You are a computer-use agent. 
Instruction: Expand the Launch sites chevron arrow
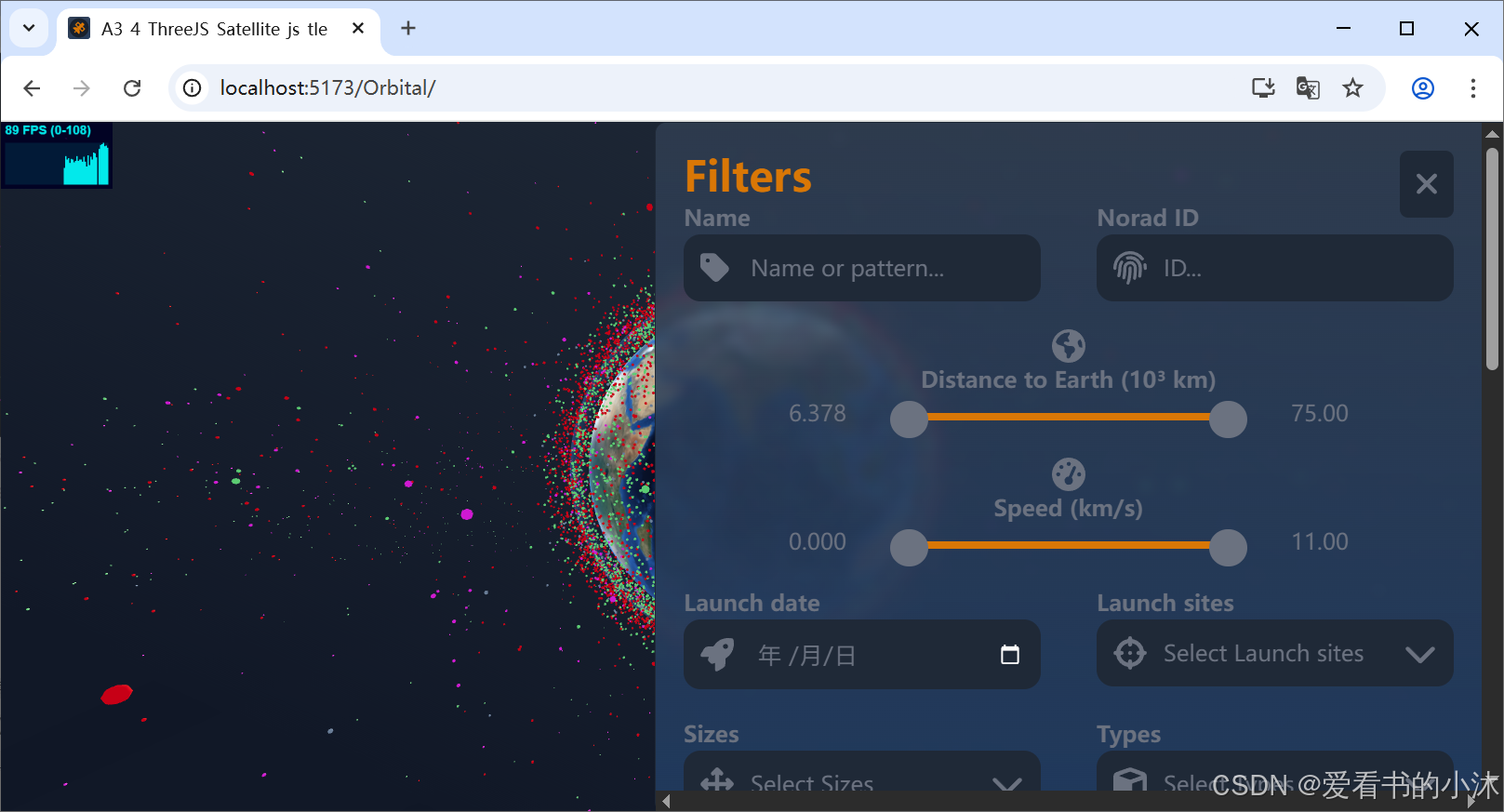pyautogui.click(x=1419, y=654)
